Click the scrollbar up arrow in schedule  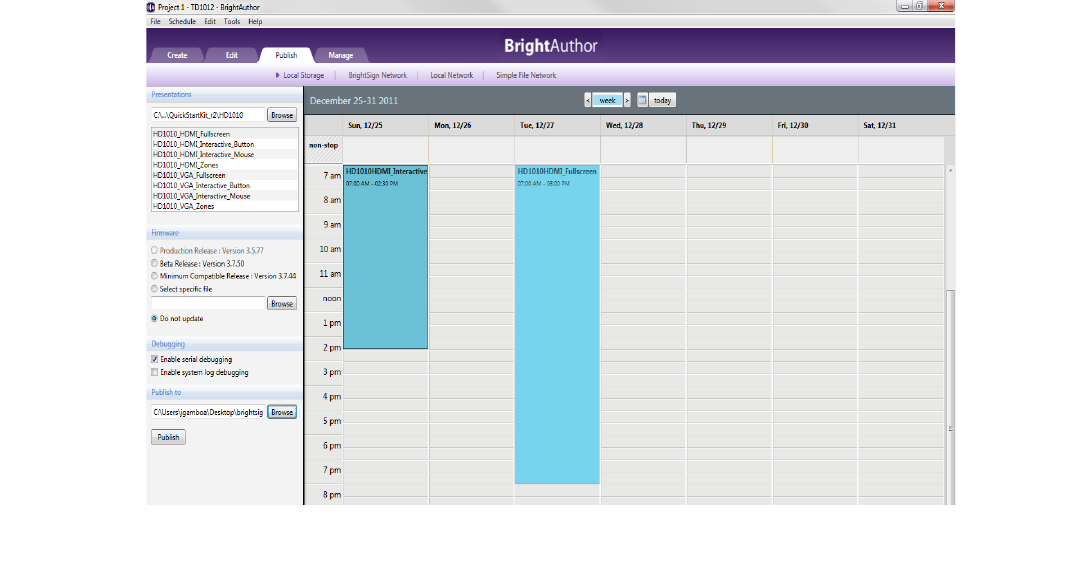point(951,170)
